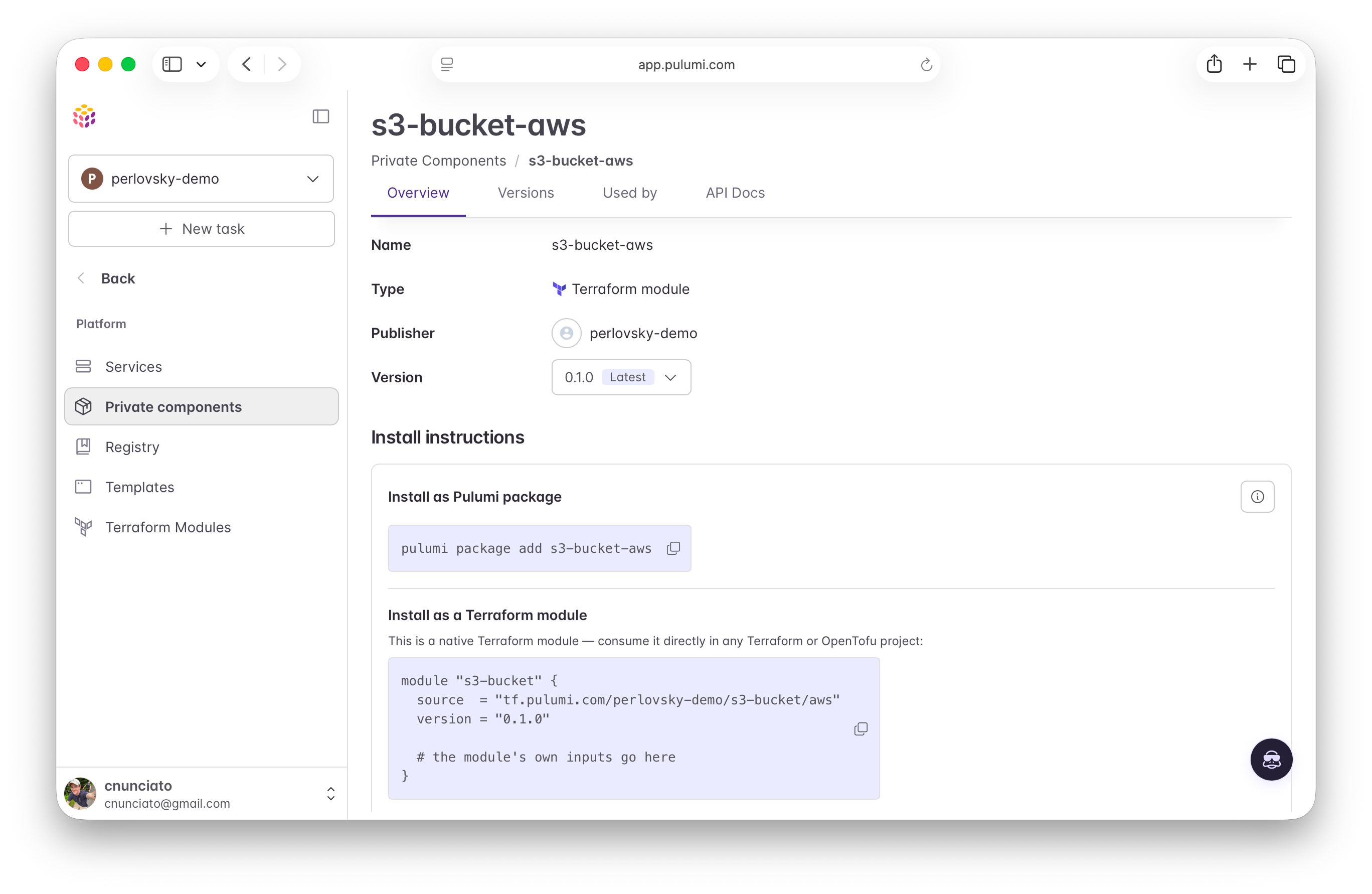This screenshot has height=894, width=1372.
Task: Click Private Components breadcrumb link
Action: click(x=438, y=161)
